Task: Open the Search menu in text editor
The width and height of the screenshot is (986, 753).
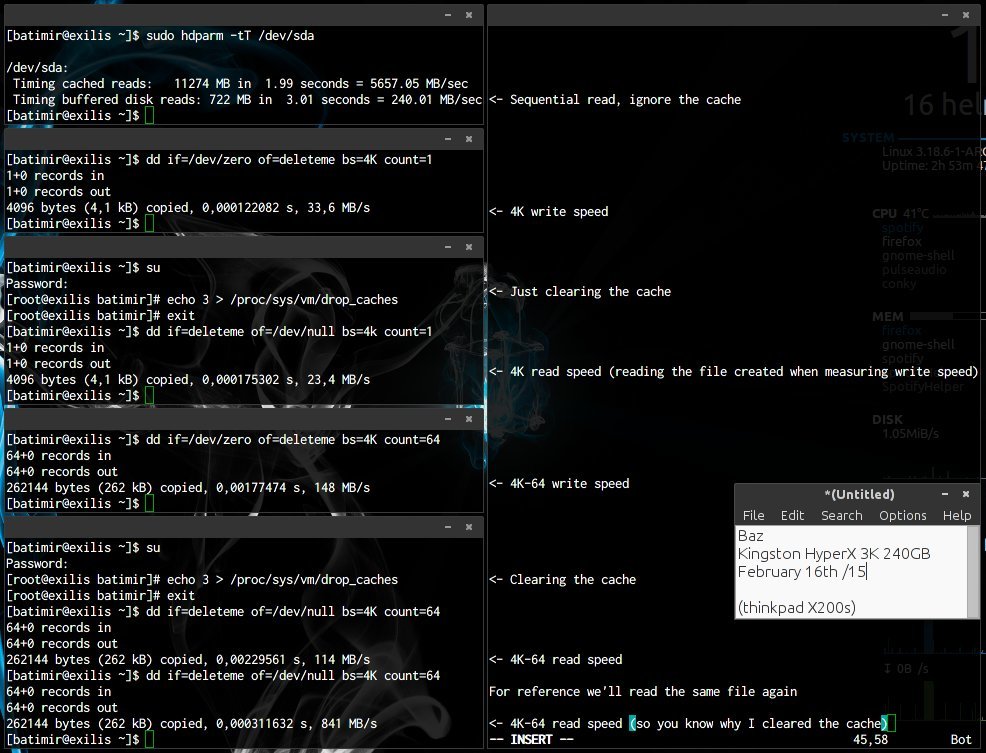Action: [x=841, y=515]
